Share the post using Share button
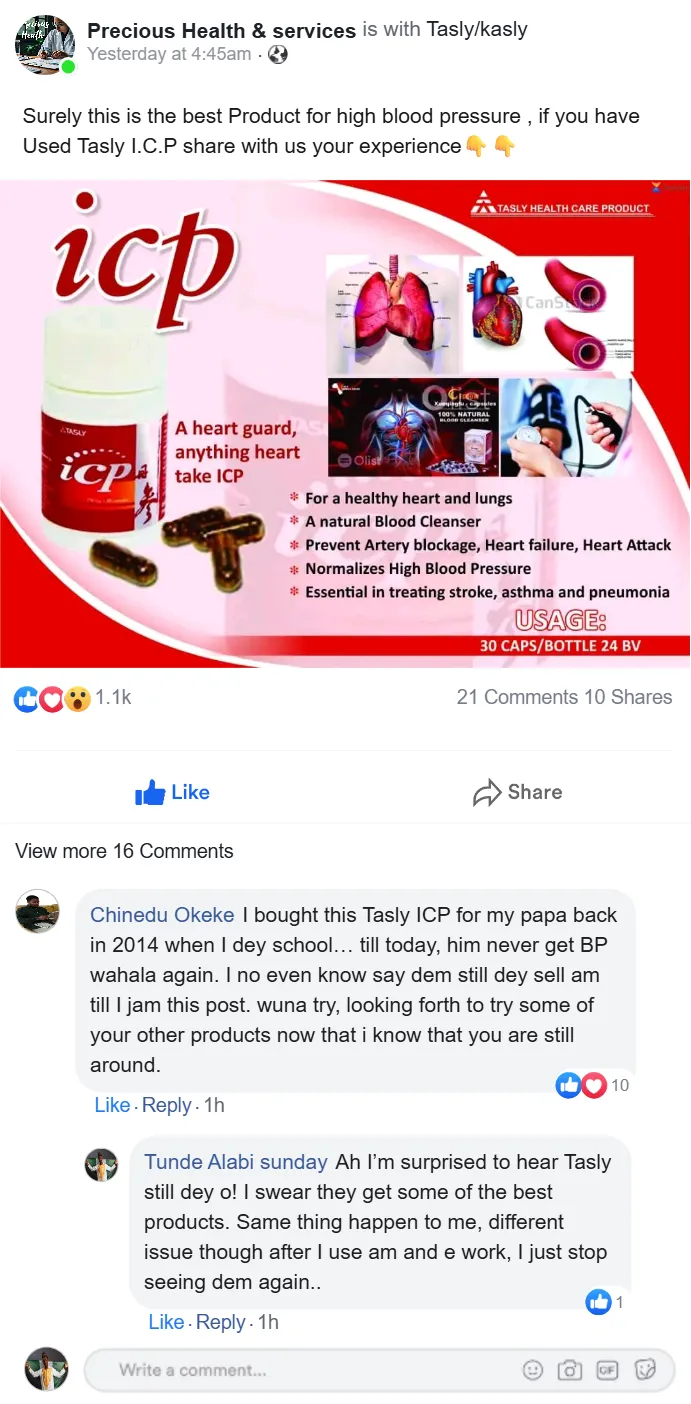The width and height of the screenshot is (691, 1404). click(517, 793)
